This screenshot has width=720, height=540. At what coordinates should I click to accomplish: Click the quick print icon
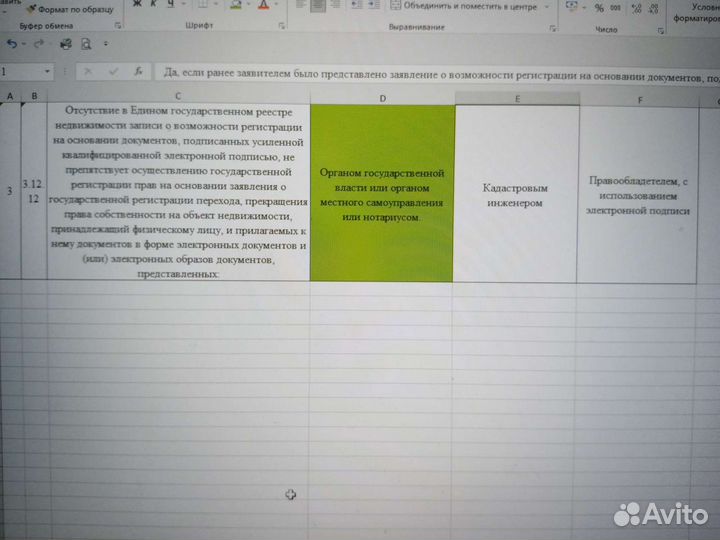pos(66,44)
